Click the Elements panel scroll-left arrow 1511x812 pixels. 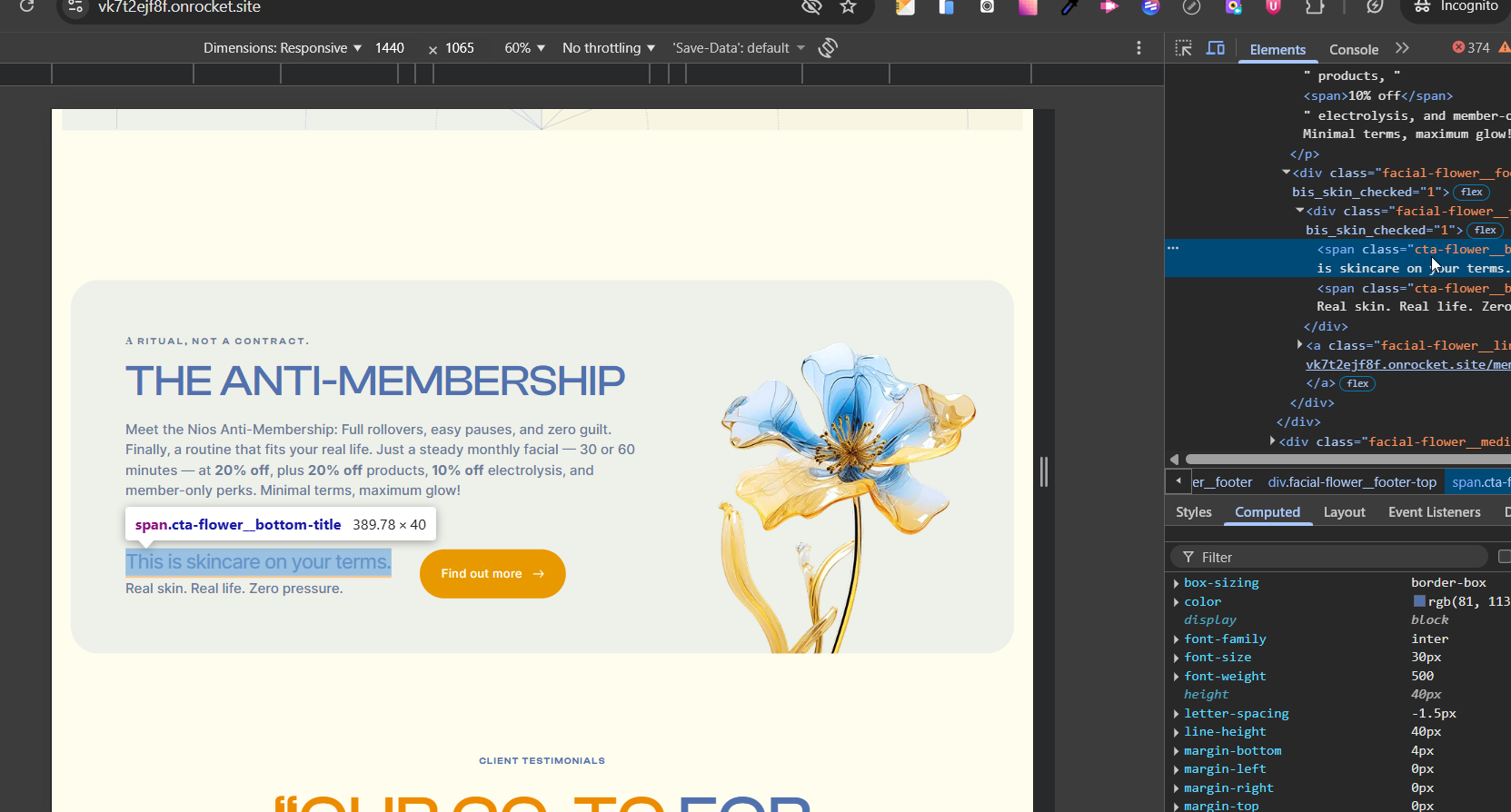point(1174,460)
